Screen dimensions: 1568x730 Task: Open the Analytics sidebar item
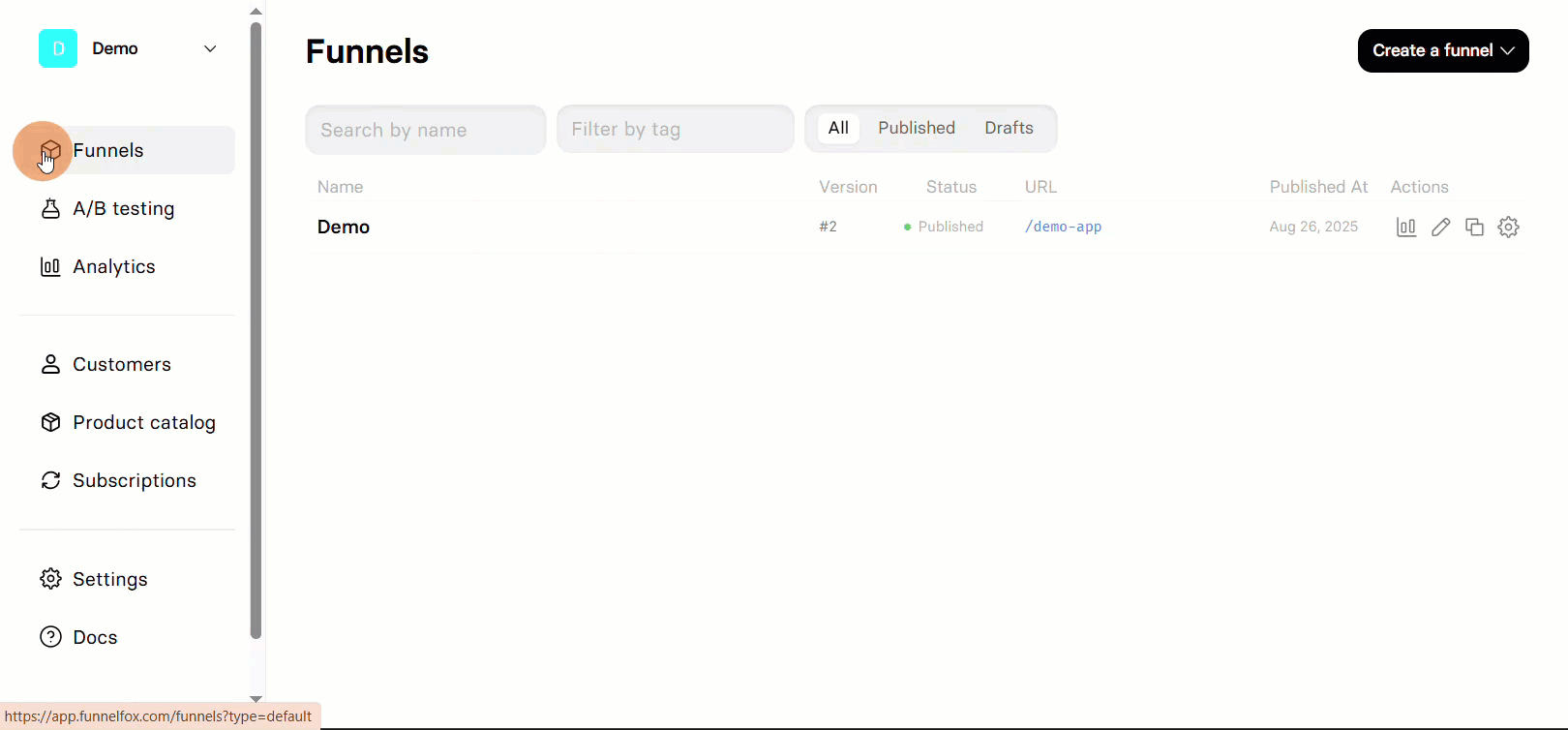tap(114, 266)
